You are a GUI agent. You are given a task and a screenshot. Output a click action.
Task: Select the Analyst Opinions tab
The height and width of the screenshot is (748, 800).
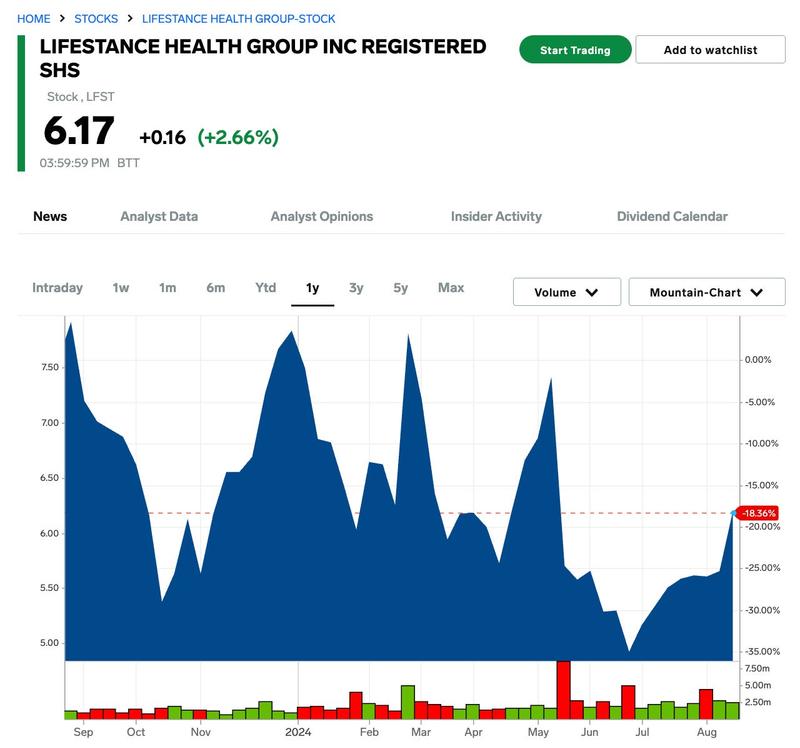(321, 216)
